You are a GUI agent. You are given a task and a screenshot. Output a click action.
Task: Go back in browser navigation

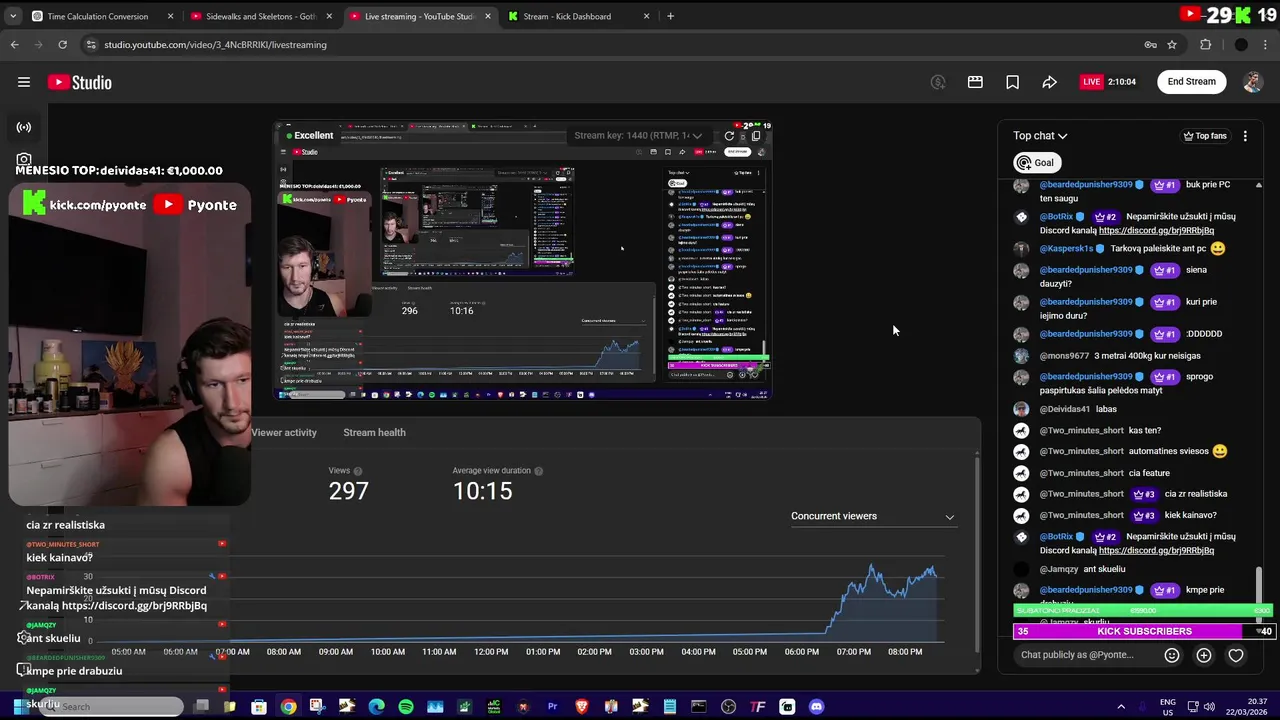[x=14, y=44]
